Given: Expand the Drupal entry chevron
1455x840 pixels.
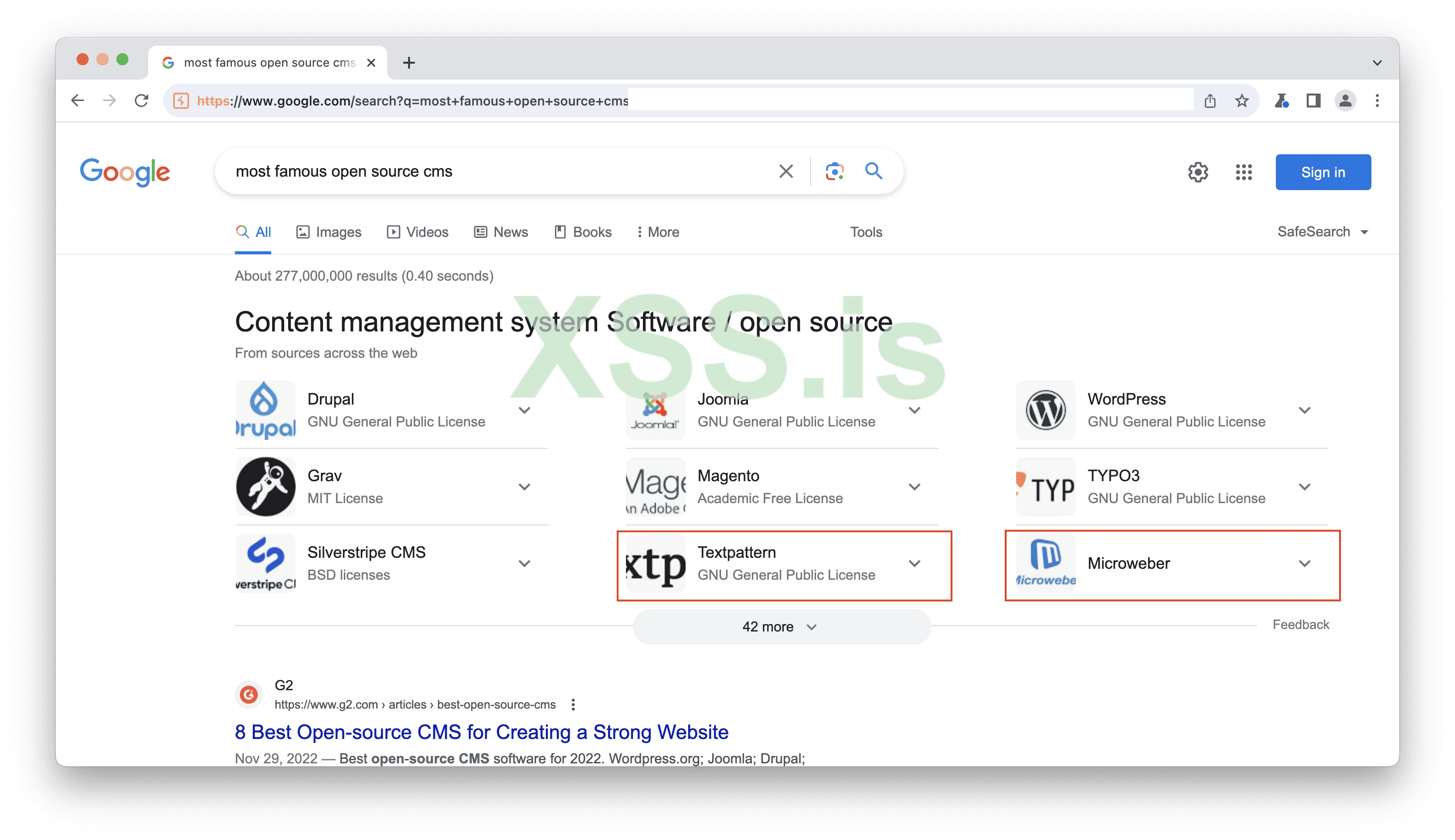Looking at the screenshot, I should pyautogui.click(x=524, y=410).
